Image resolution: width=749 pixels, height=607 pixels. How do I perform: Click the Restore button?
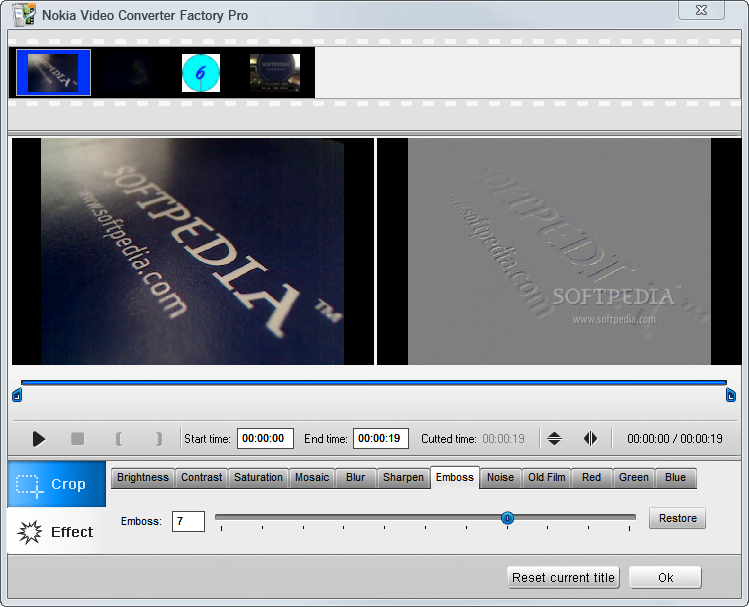pyautogui.click(x=677, y=518)
